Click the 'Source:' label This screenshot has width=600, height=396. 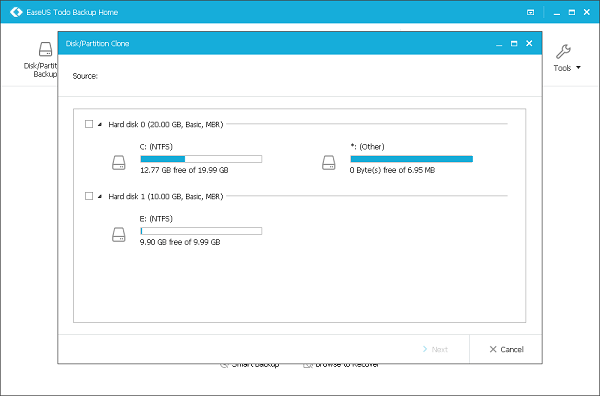tap(85, 76)
